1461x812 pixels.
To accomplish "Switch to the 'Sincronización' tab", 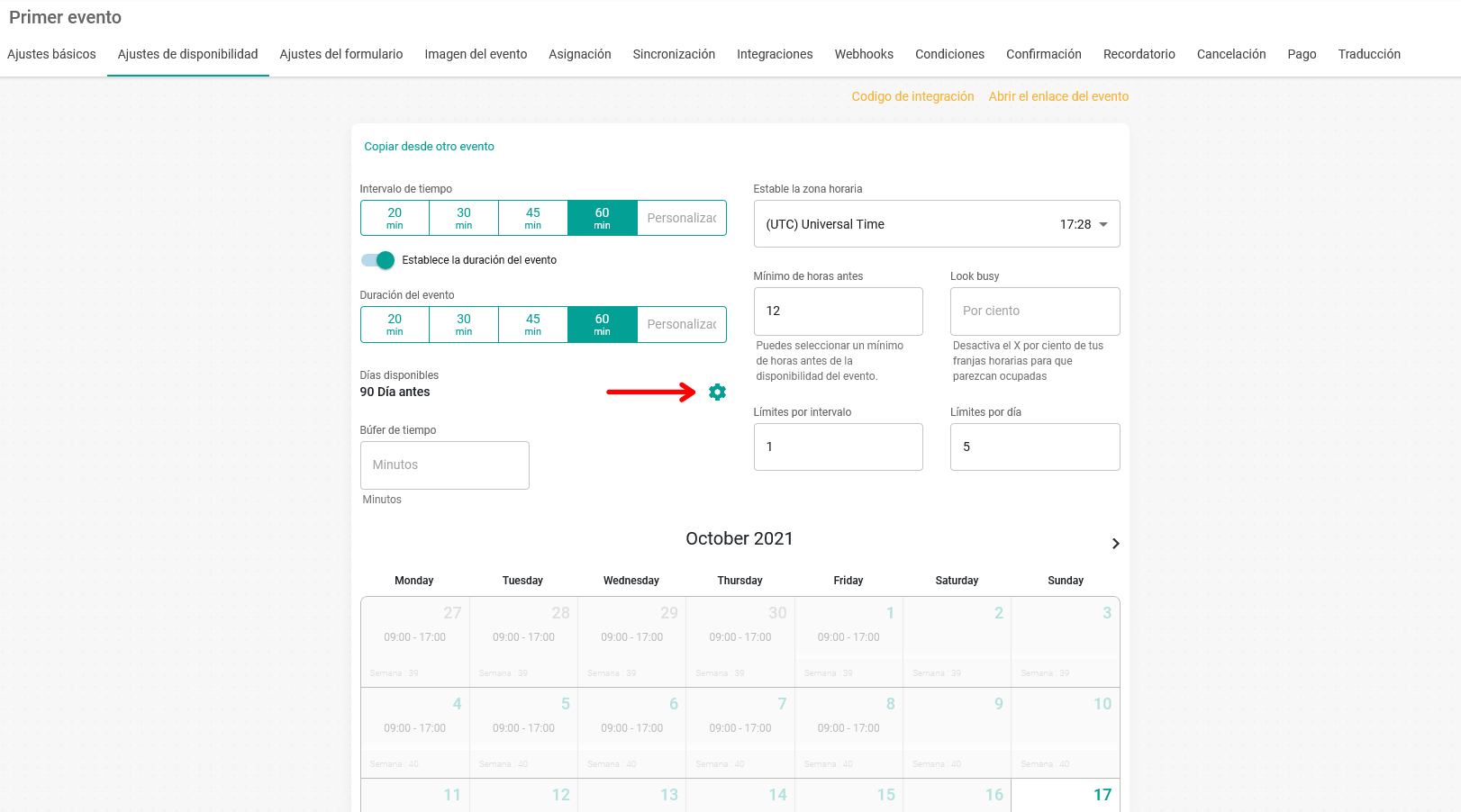I will point(673,54).
